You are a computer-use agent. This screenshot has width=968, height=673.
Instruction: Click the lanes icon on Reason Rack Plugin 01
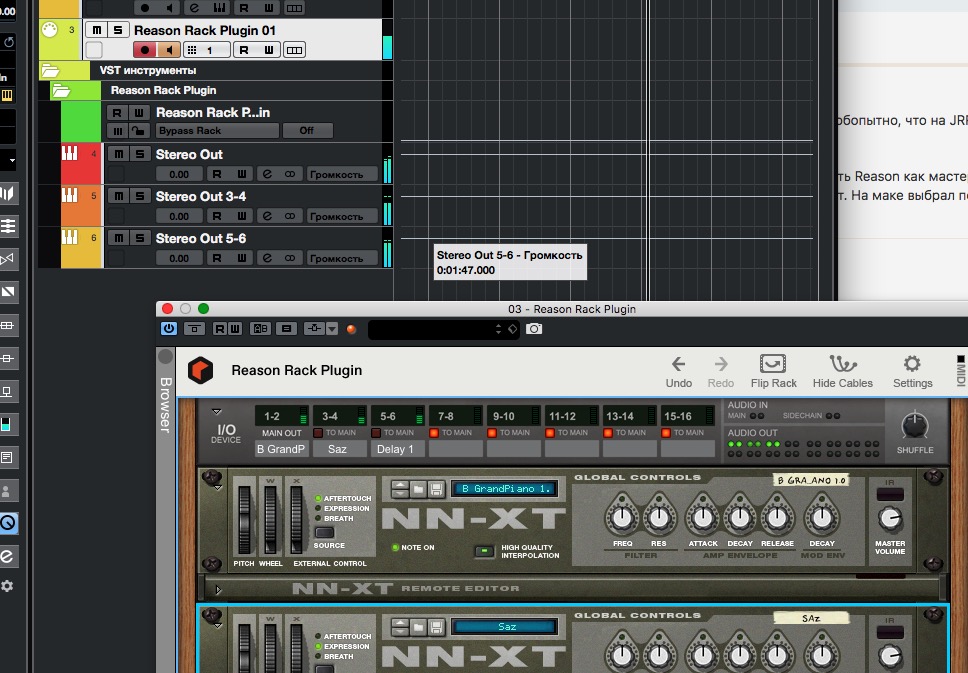[294, 50]
